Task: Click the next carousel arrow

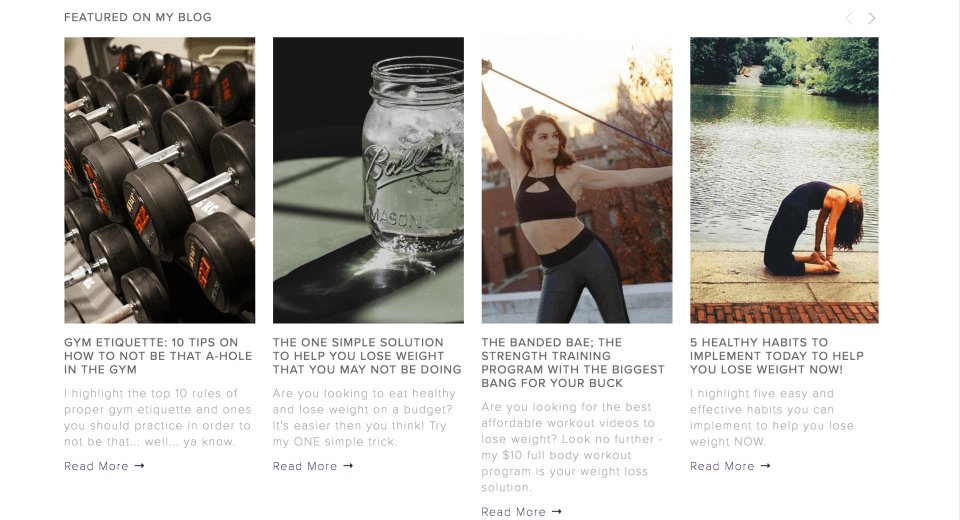Action: pyautogui.click(x=871, y=18)
